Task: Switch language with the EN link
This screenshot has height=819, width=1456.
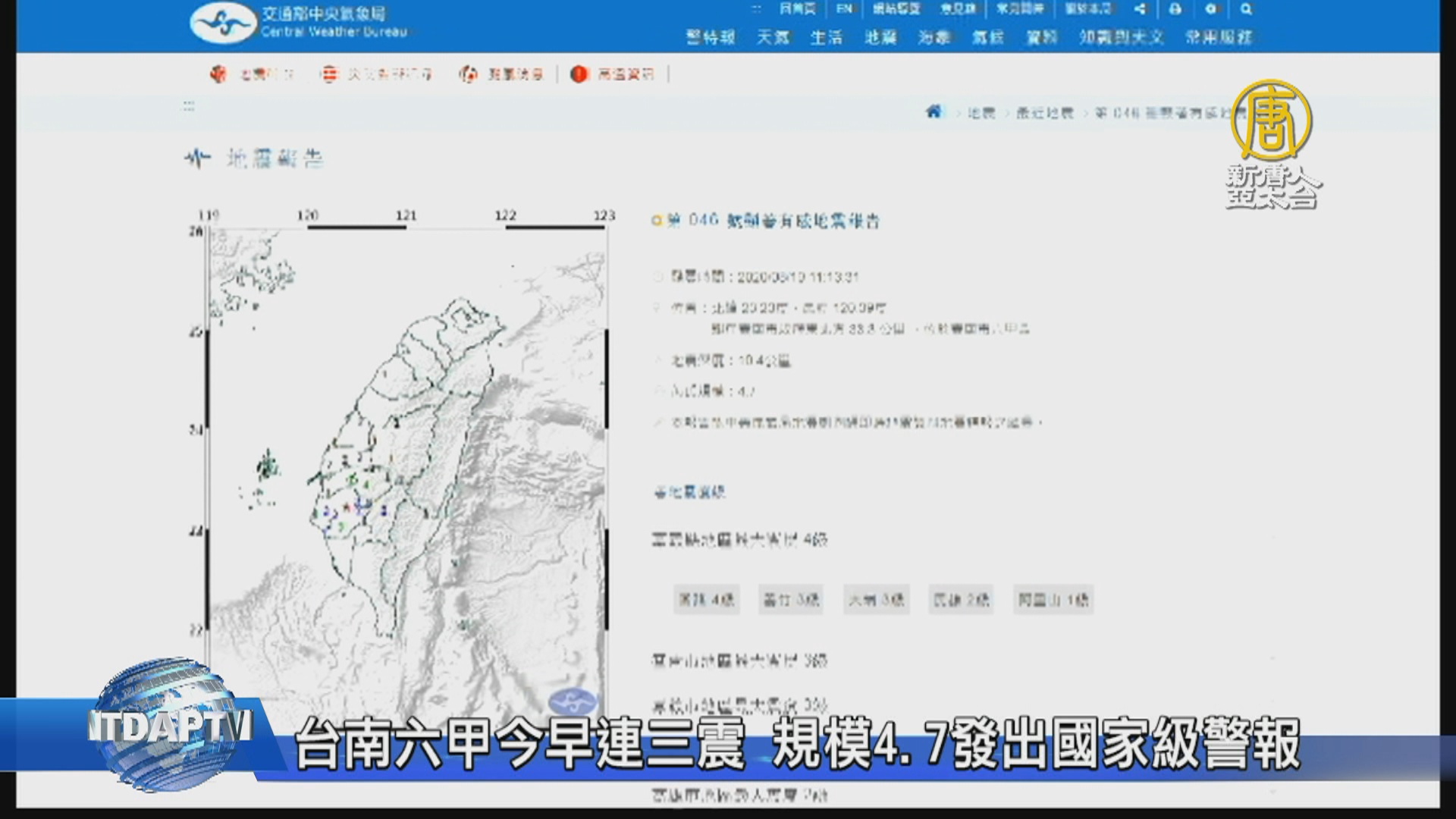Action: [844, 9]
